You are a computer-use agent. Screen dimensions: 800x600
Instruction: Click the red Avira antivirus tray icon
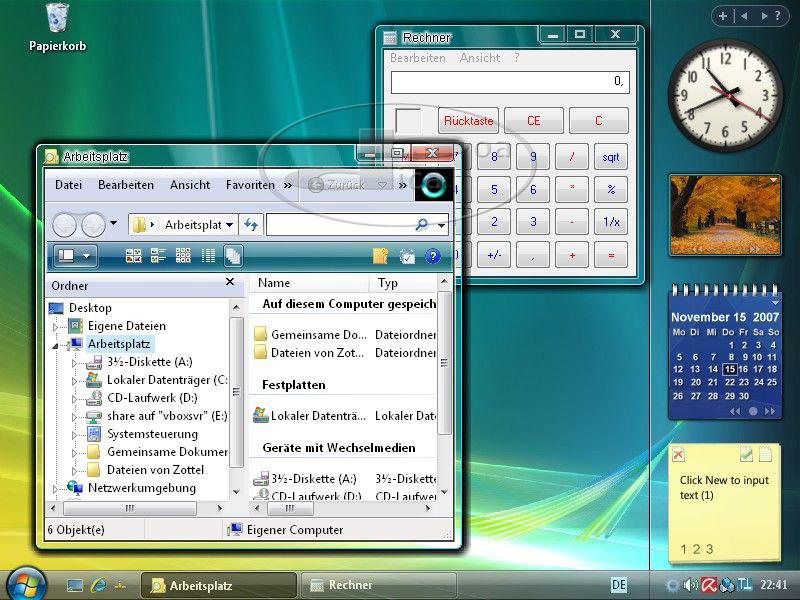coord(708,585)
